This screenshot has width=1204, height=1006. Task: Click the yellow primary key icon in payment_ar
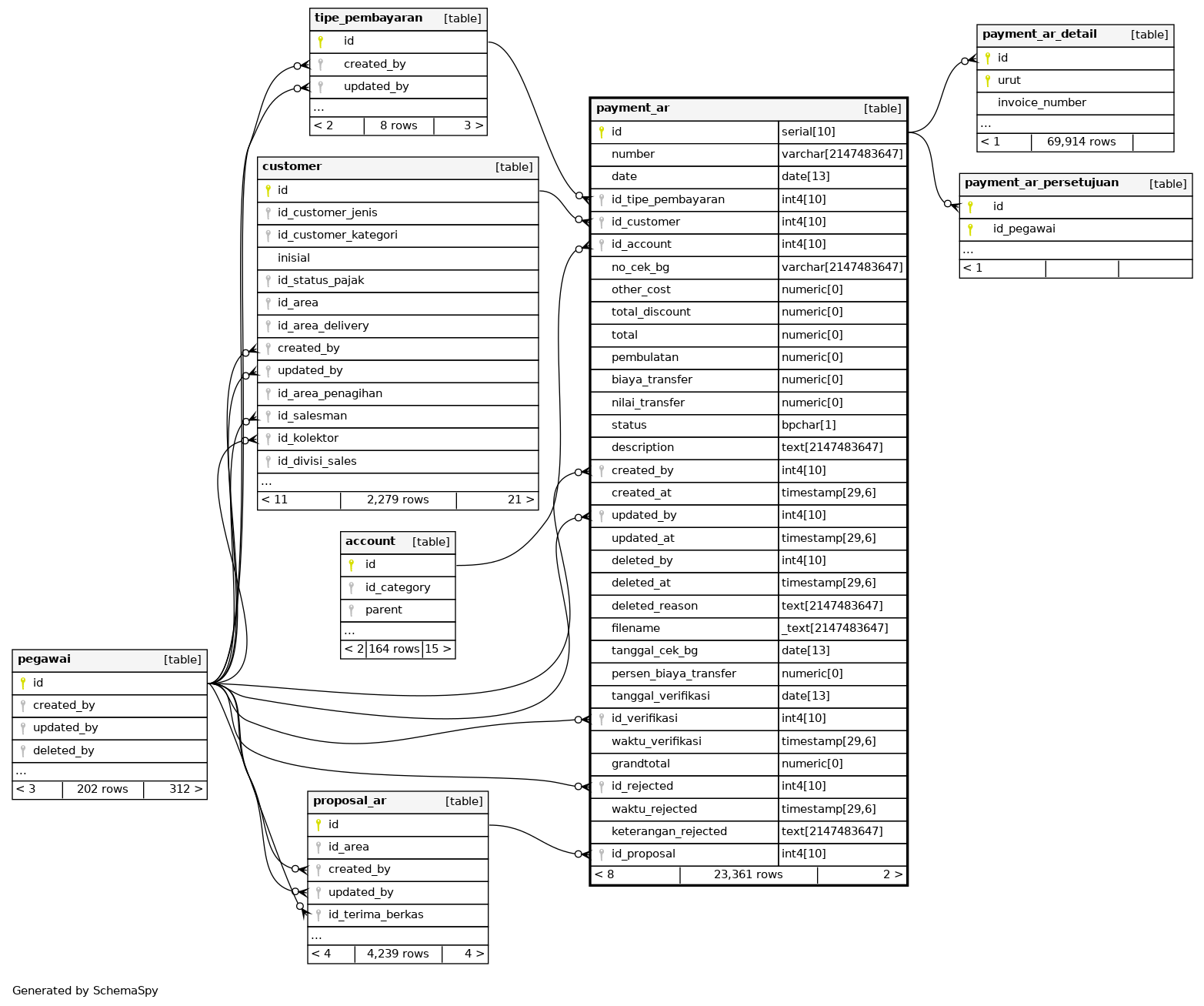[x=602, y=132]
